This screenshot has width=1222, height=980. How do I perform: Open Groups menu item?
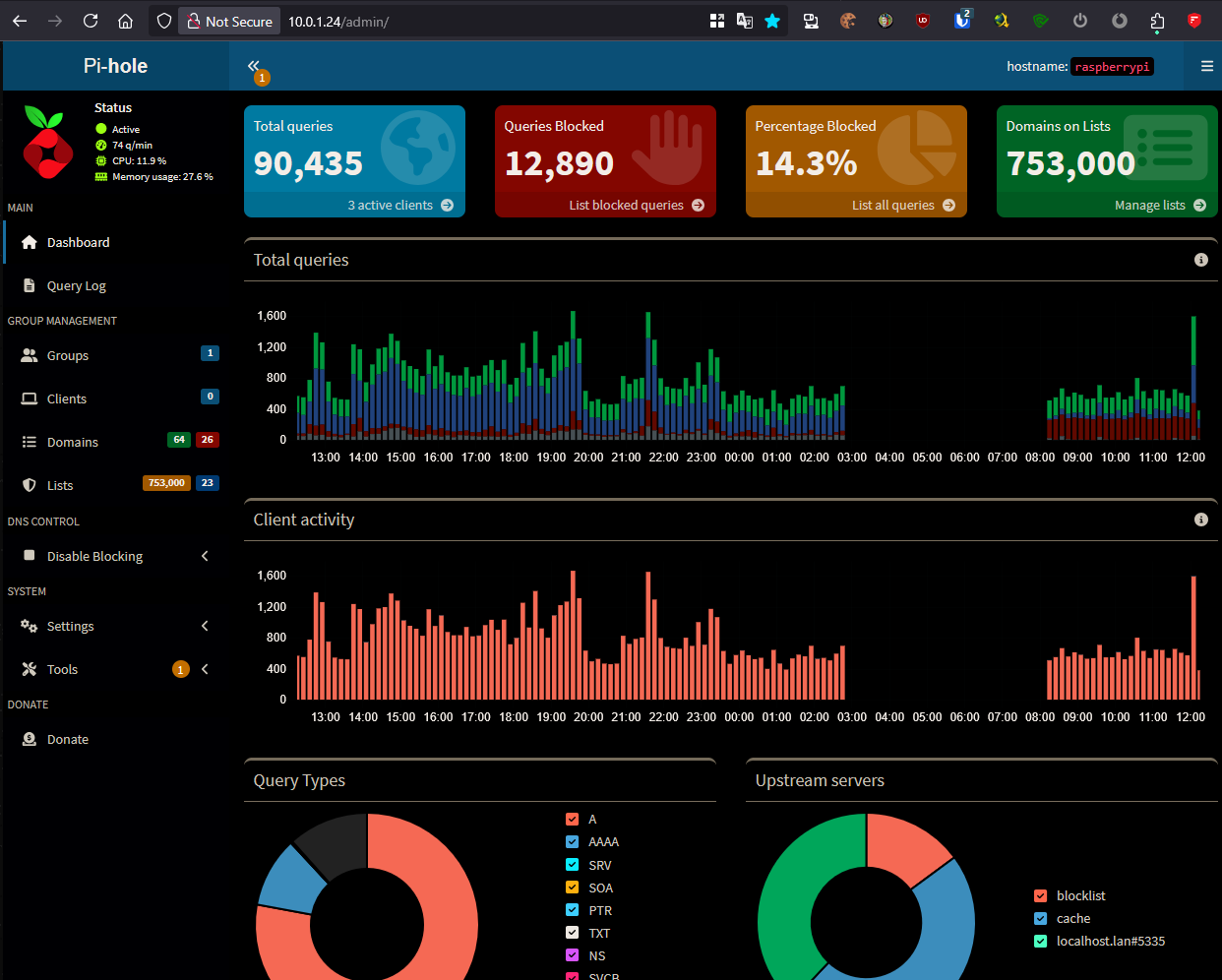116,355
